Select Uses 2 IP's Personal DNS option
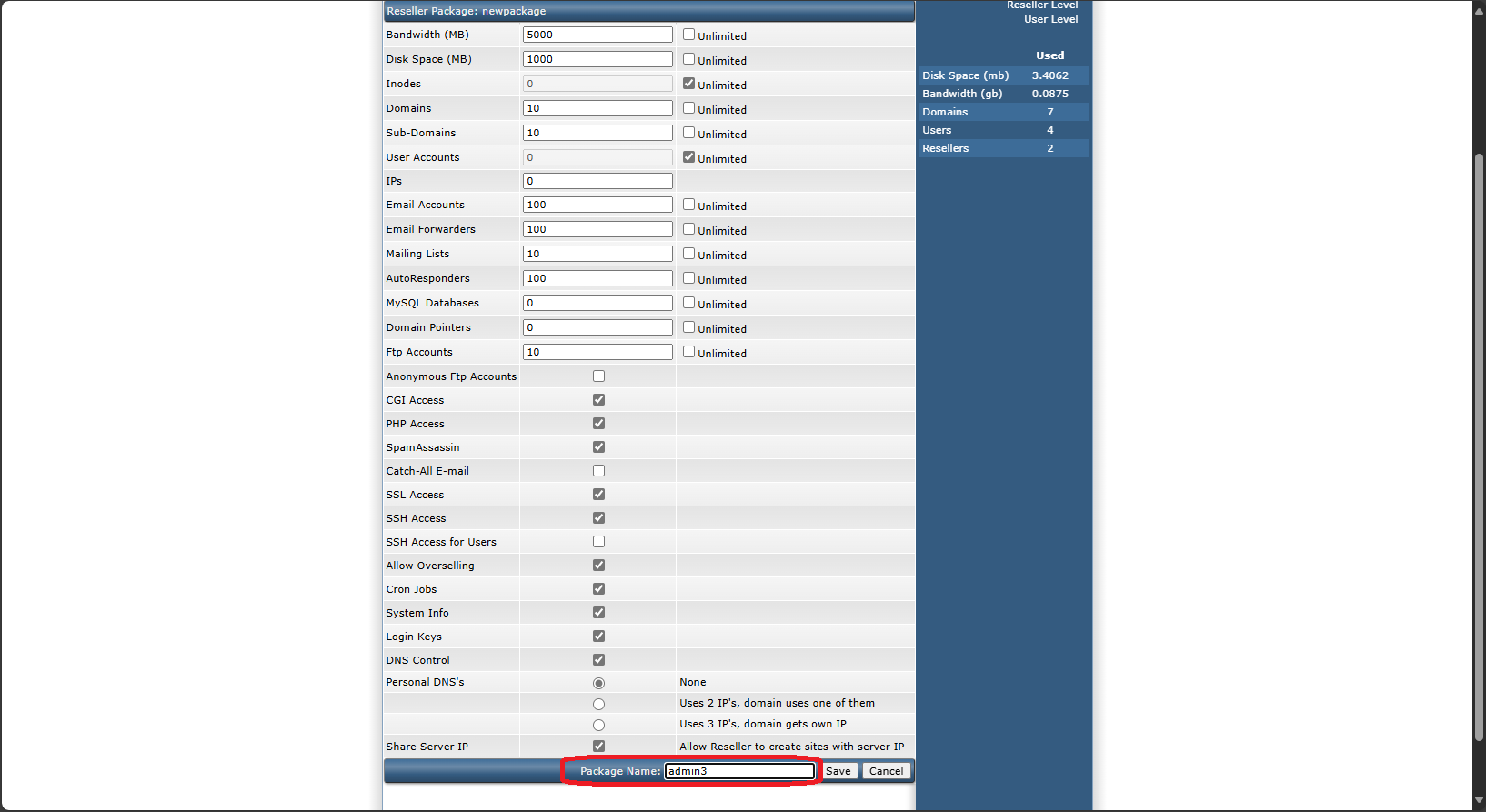This screenshot has height=812, width=1486. click(598, 704)
